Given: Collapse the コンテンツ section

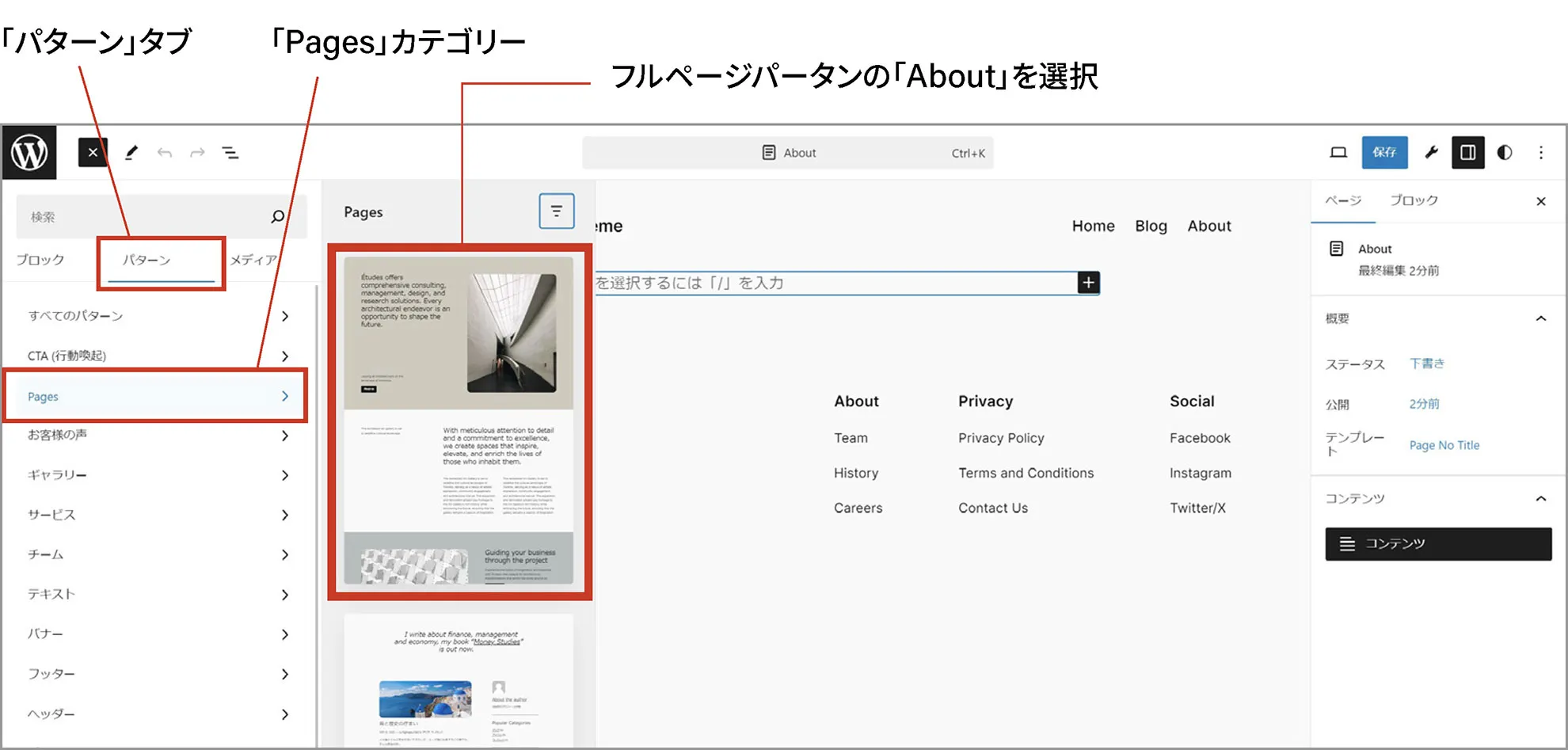Looking at the screenshot, I should pyautogui.click(x=1541, y=498).
